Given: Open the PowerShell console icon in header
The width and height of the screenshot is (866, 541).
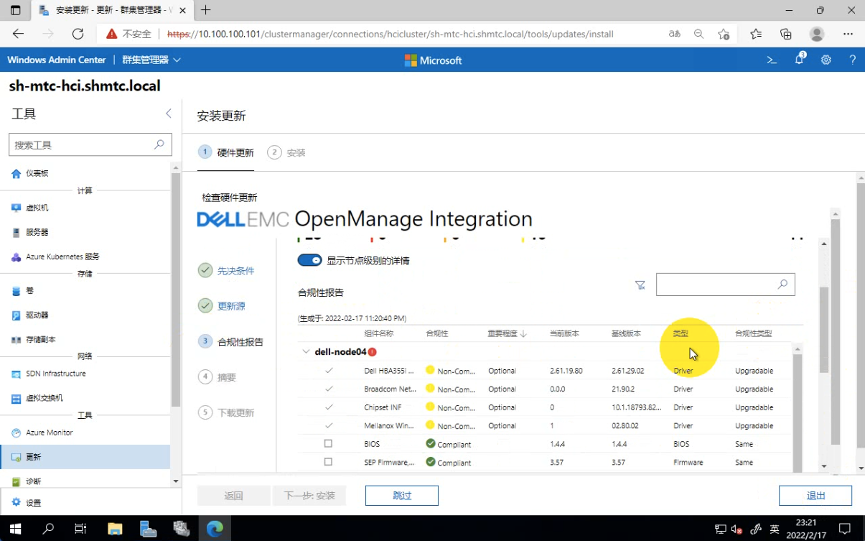Looking at the screenshot, I should [x=772, y=60].
